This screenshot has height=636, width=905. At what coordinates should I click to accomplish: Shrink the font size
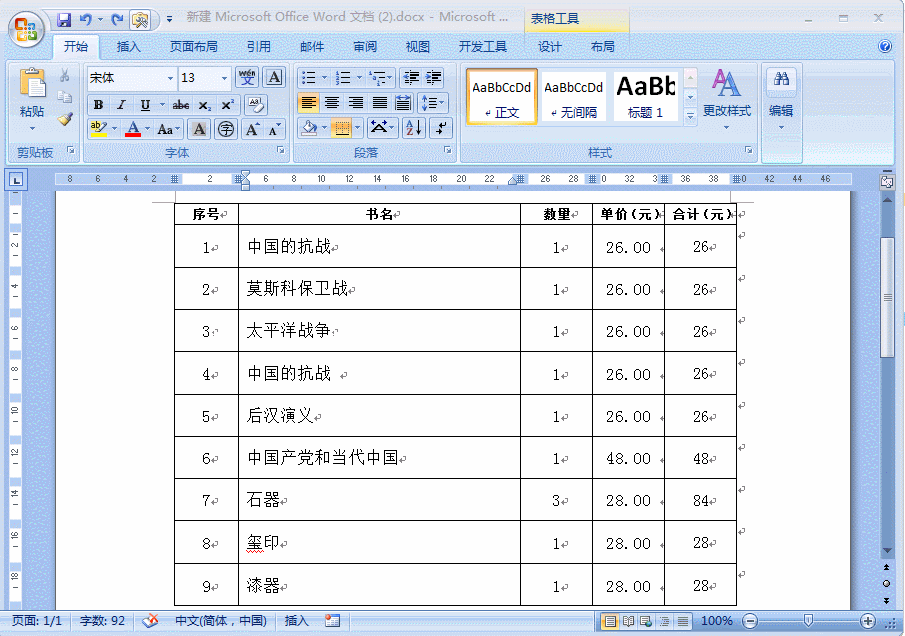click(275, 129)
